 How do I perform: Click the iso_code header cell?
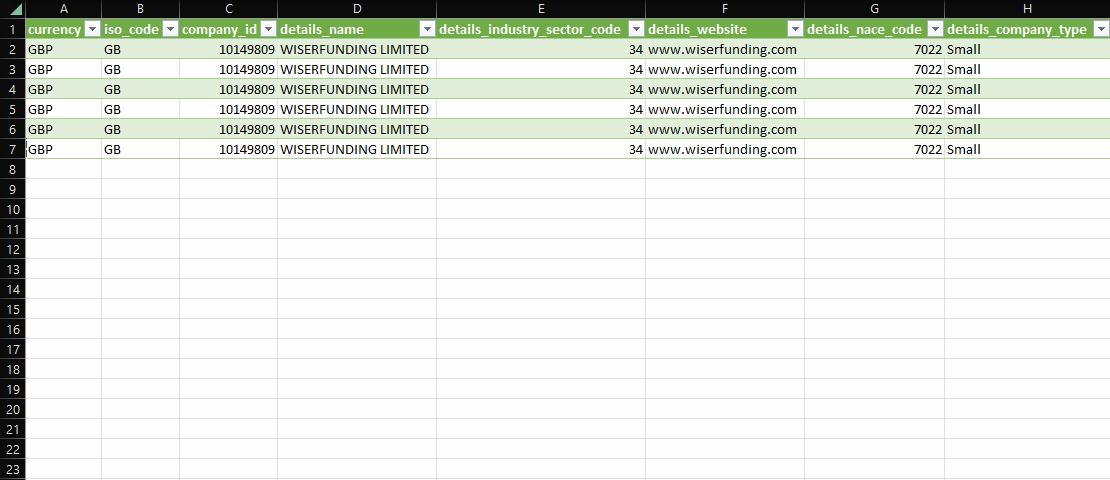tap(140, 30)
